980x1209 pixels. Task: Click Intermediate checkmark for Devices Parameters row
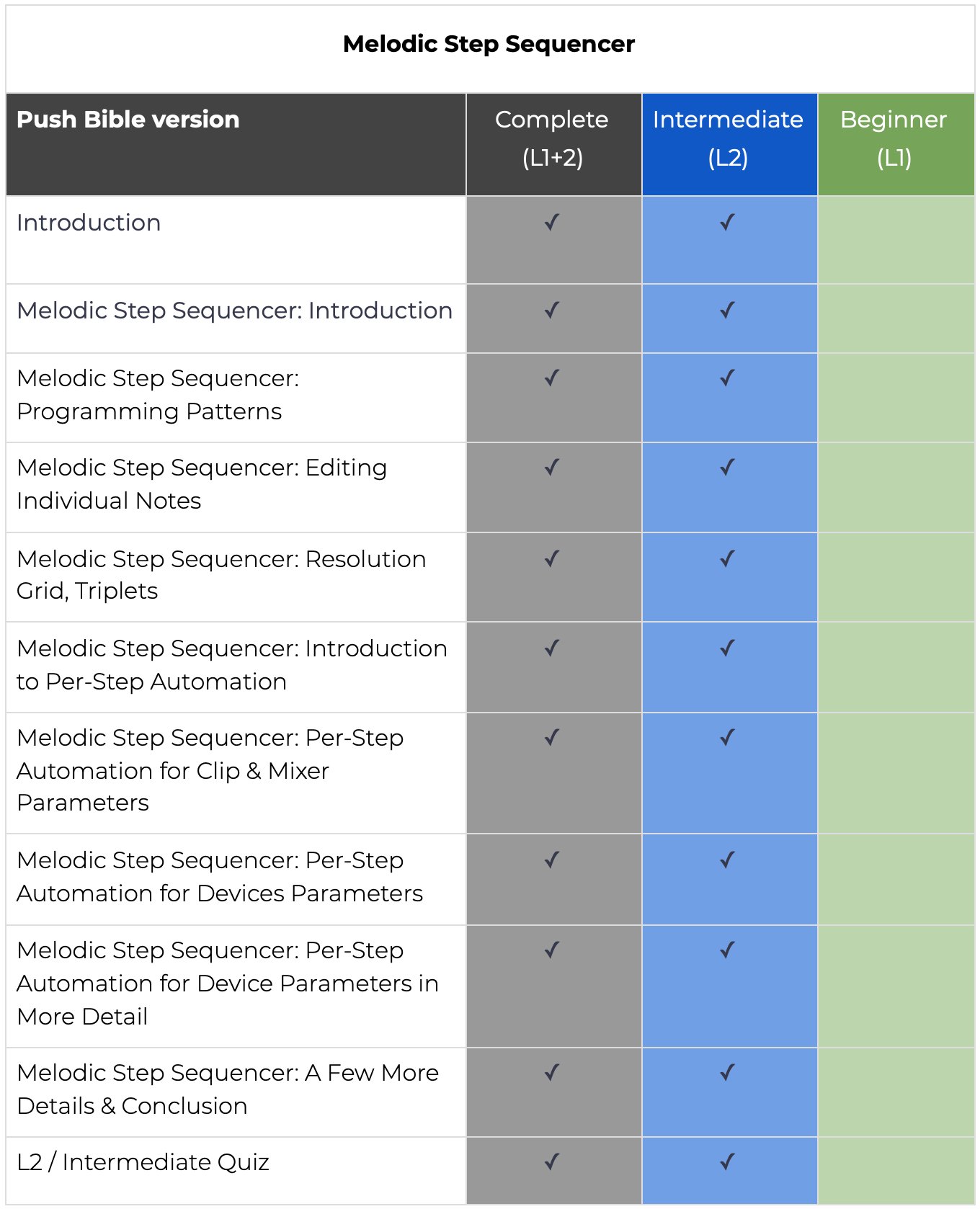point(728,860)
